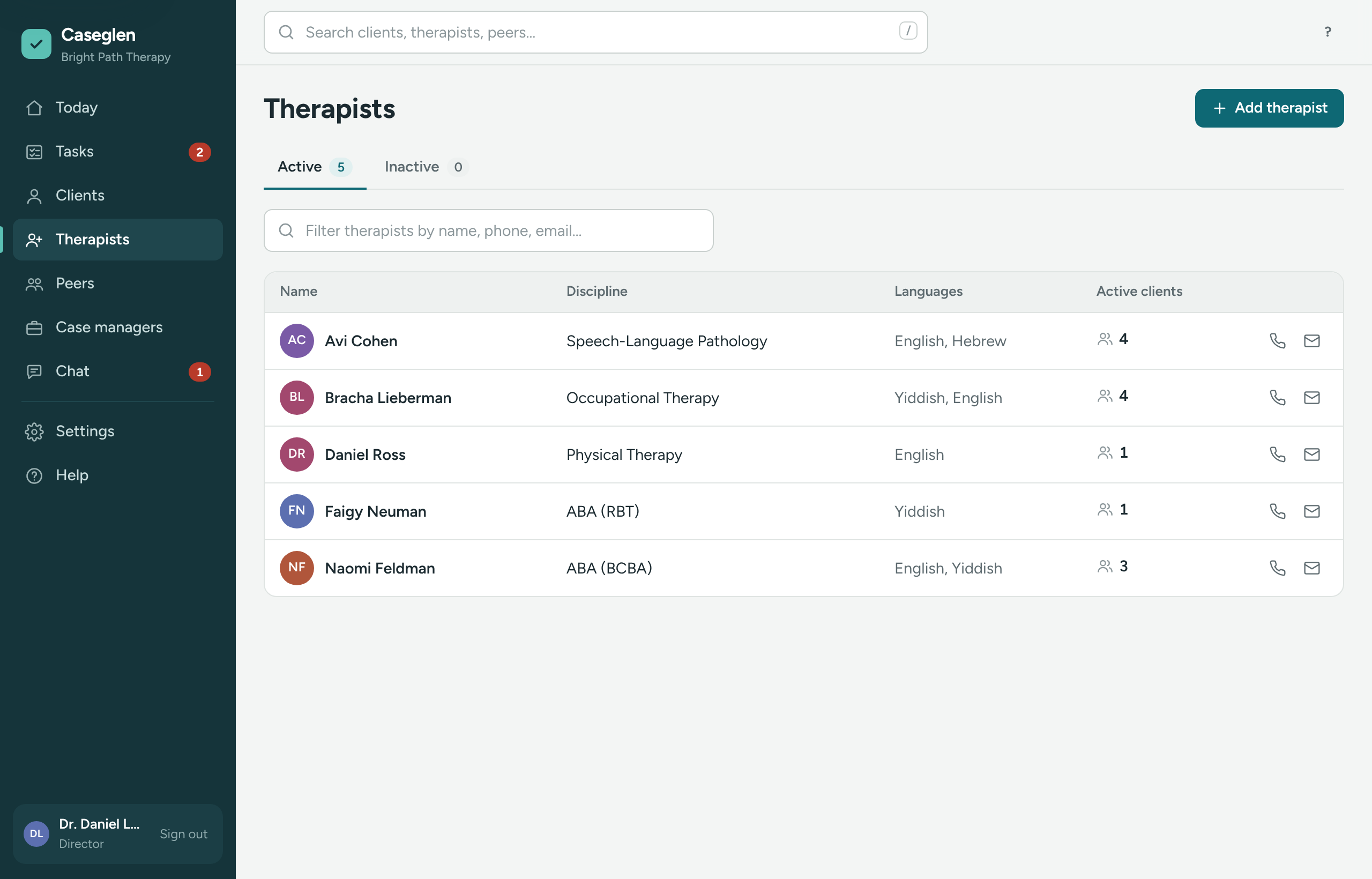Click the Active clients column header
1372x879 pixels.
[1139, 291]
